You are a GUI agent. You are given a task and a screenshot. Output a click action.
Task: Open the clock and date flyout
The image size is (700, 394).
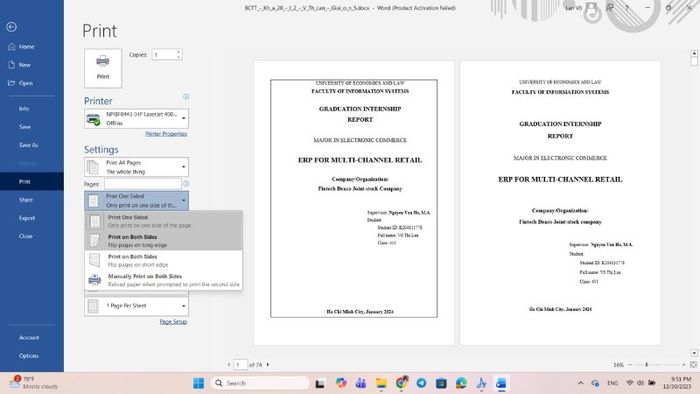tap(677, 383)
